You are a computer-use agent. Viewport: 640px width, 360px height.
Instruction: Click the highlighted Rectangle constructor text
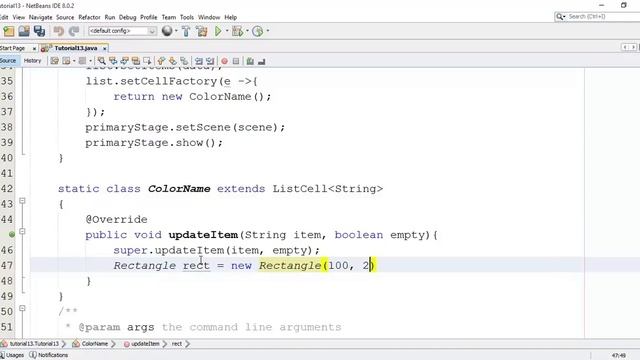pos(290,266)
